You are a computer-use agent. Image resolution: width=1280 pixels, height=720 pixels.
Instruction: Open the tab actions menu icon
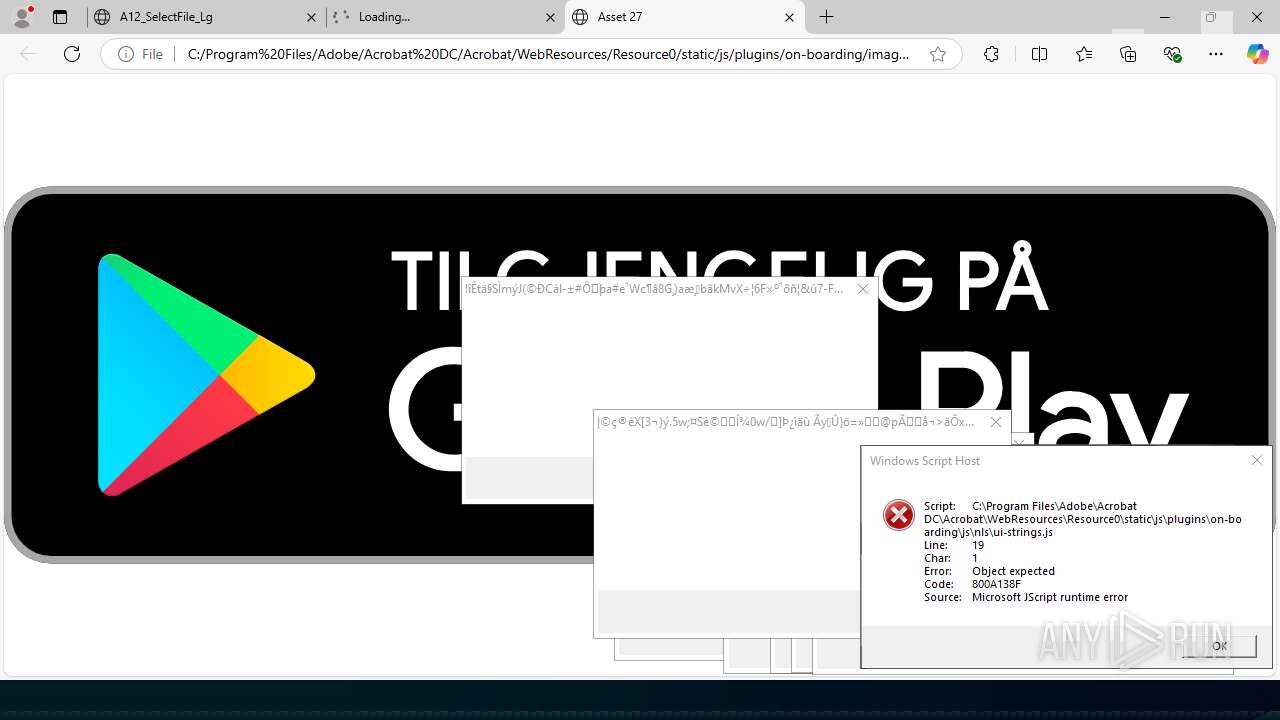pos(60,17)
